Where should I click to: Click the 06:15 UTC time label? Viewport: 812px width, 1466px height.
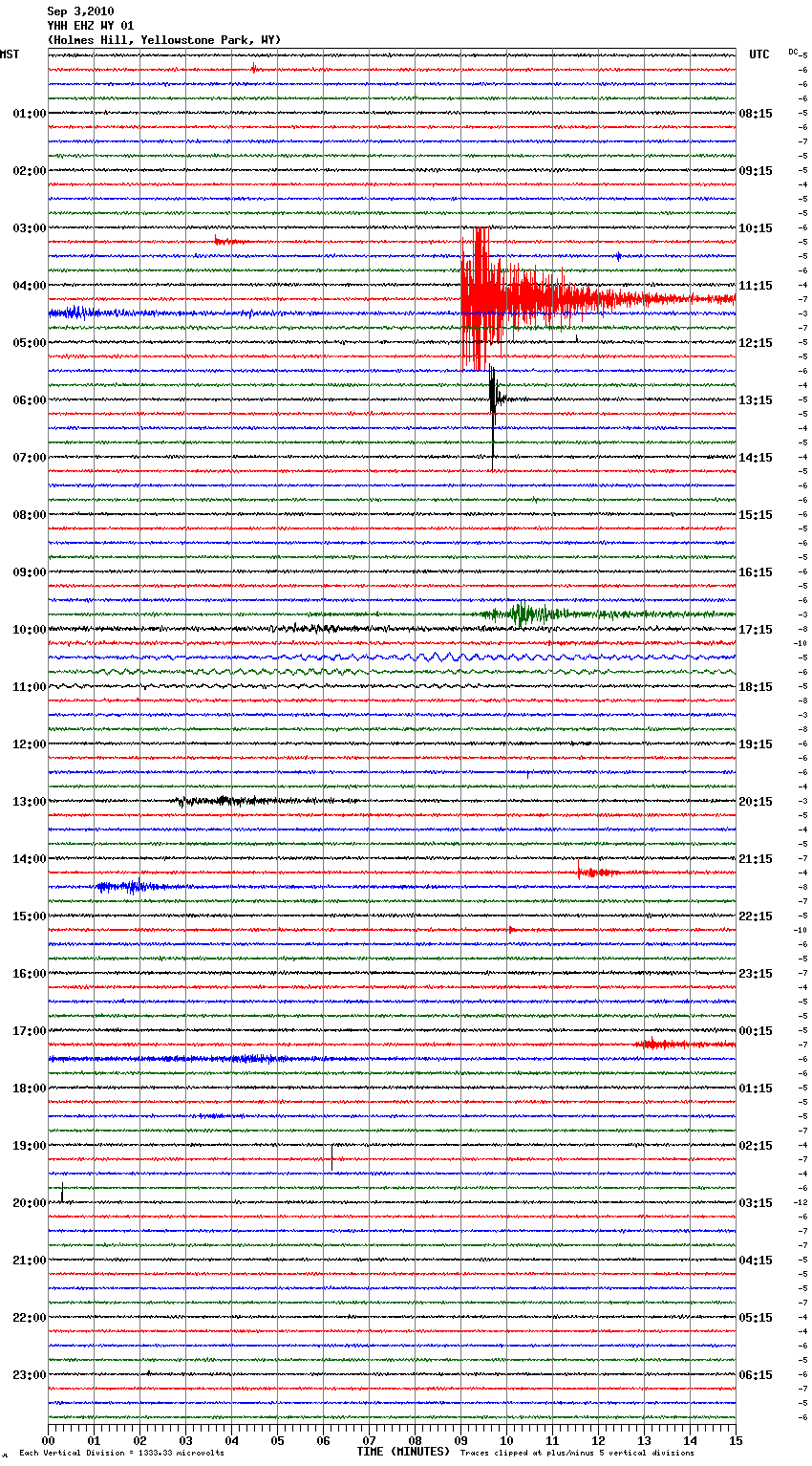click(756, 1375)
